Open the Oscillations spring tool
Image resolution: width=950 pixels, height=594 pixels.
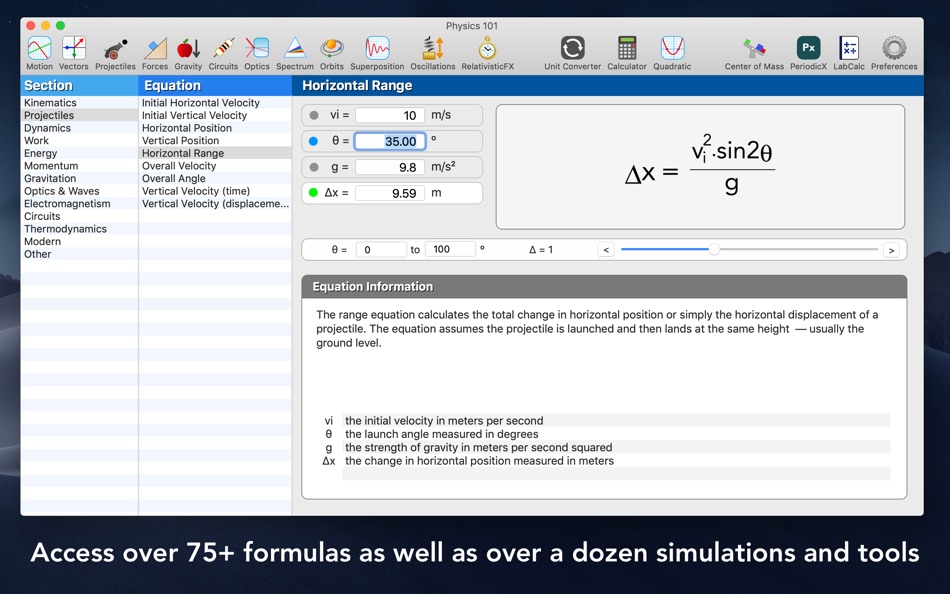pyautogui.click(x=433, y=53)
